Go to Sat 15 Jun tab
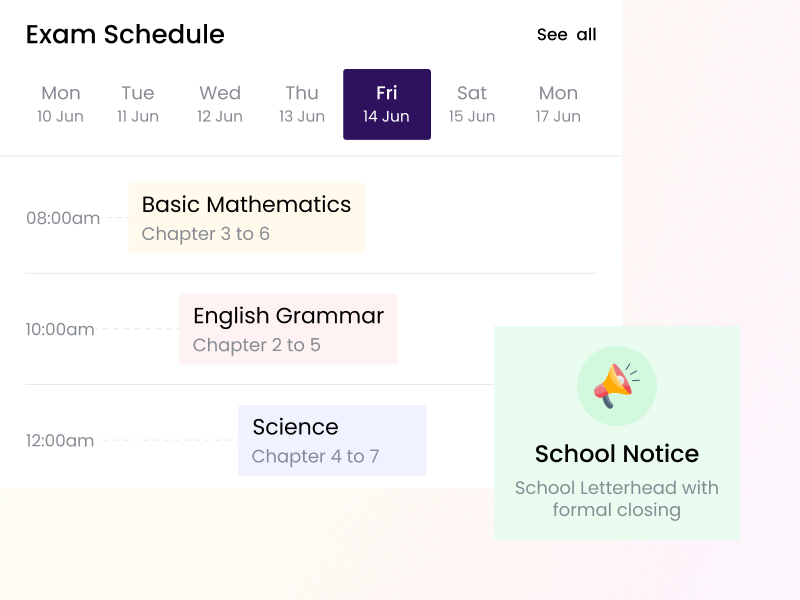800x600 pixels. pos(472,104)
